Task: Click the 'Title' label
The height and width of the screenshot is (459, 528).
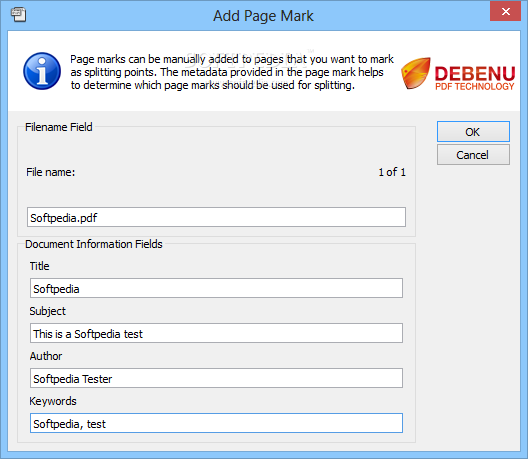Action: pos(39,266)
